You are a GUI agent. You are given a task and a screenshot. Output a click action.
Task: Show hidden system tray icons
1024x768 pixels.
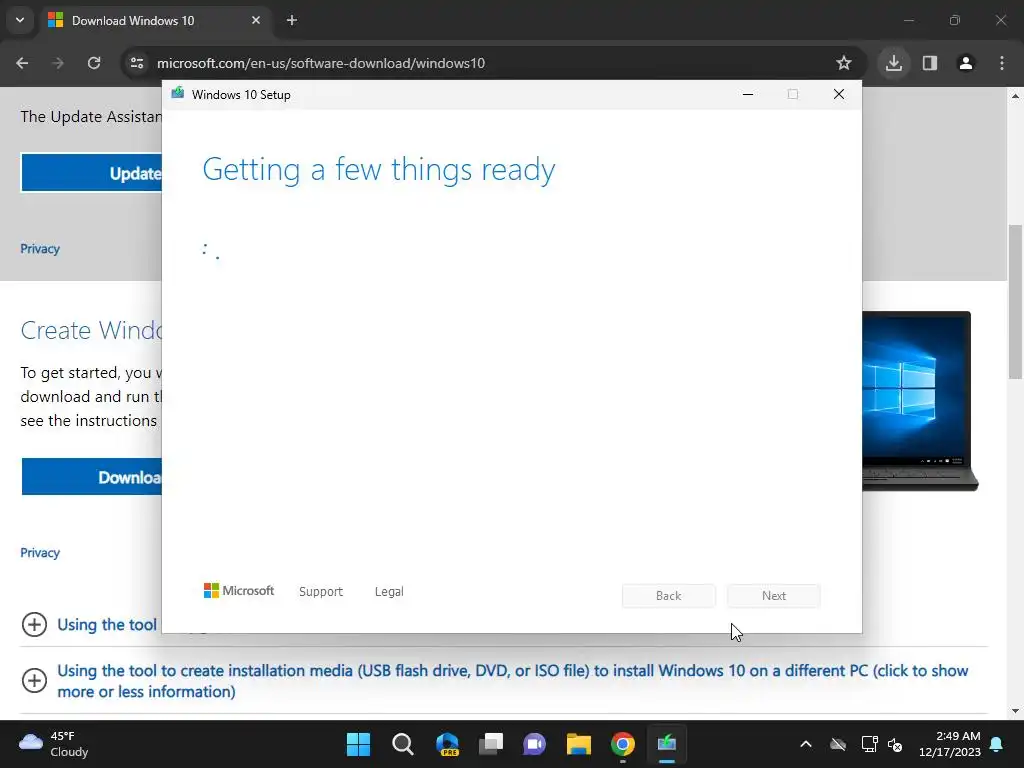point(806,744)
